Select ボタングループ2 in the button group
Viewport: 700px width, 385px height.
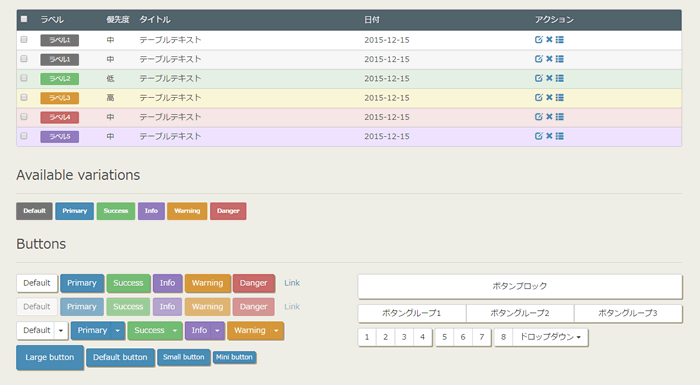[520, 313]
